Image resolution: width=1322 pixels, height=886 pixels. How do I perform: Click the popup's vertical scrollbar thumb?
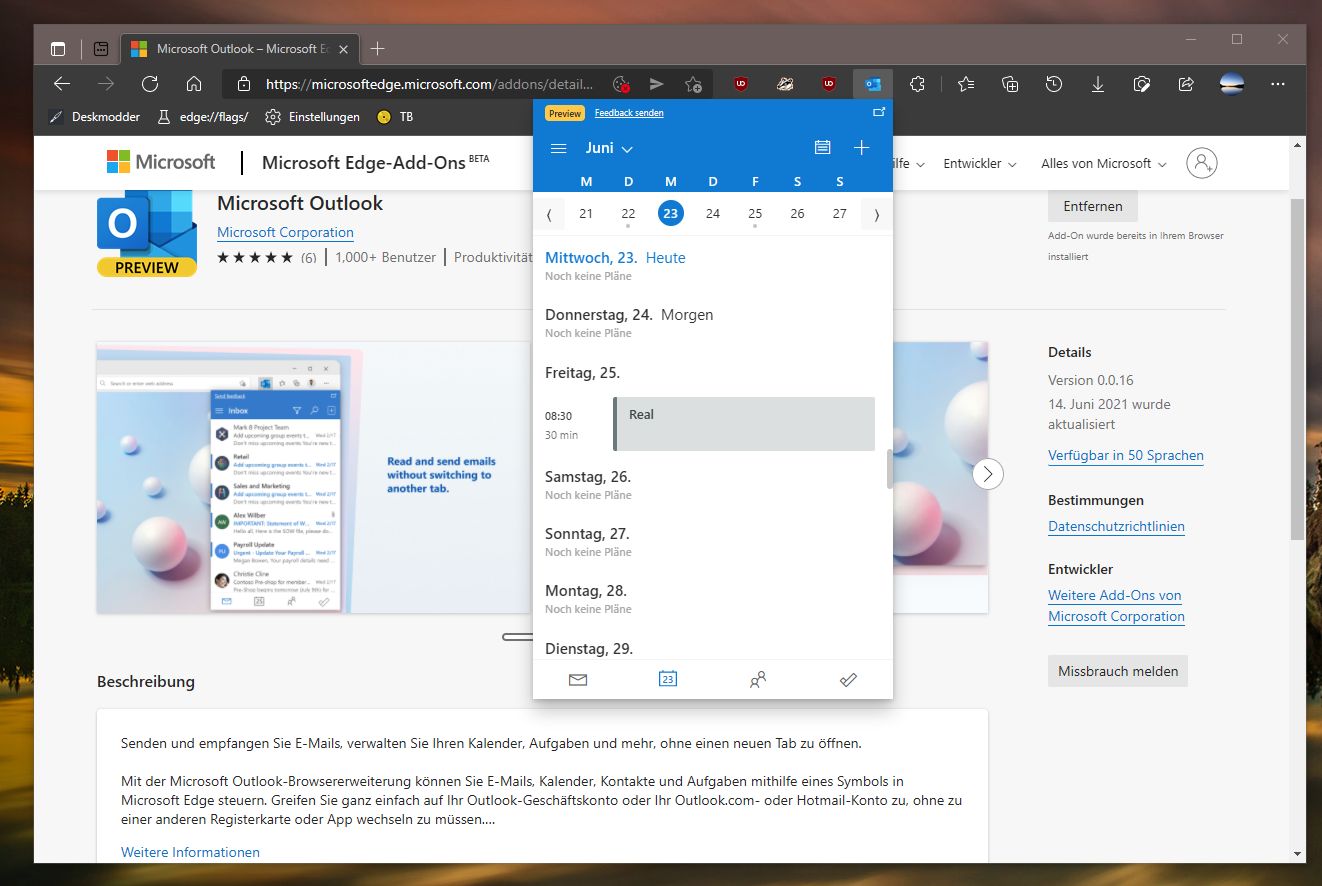(889, 469)
